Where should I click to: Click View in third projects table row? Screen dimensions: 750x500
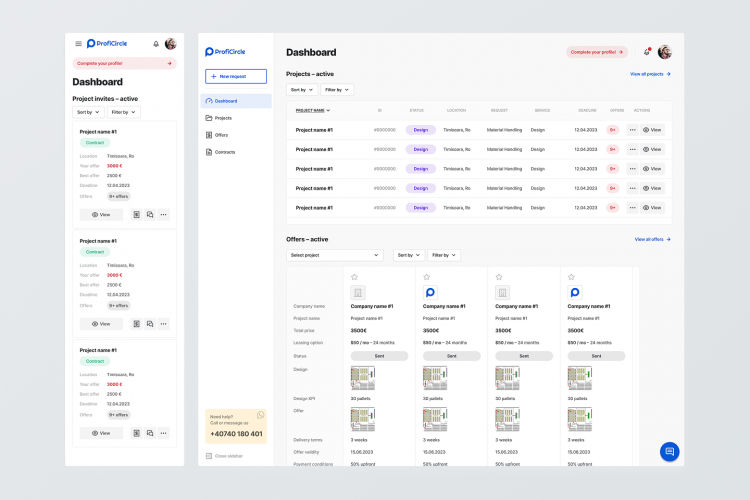652,168
